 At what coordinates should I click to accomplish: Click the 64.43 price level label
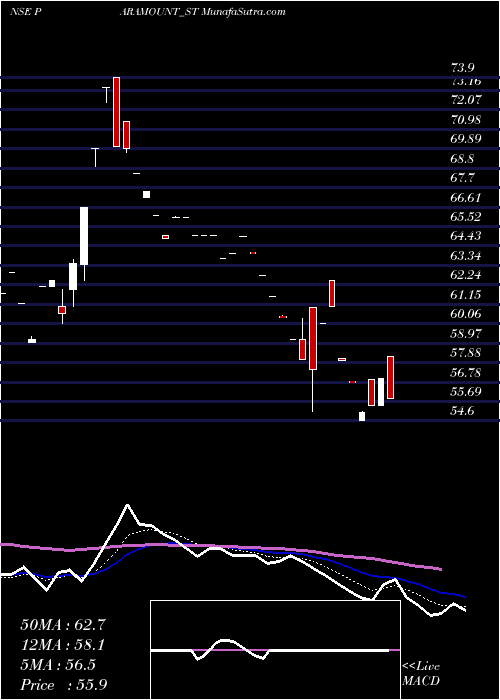point(467,236)
